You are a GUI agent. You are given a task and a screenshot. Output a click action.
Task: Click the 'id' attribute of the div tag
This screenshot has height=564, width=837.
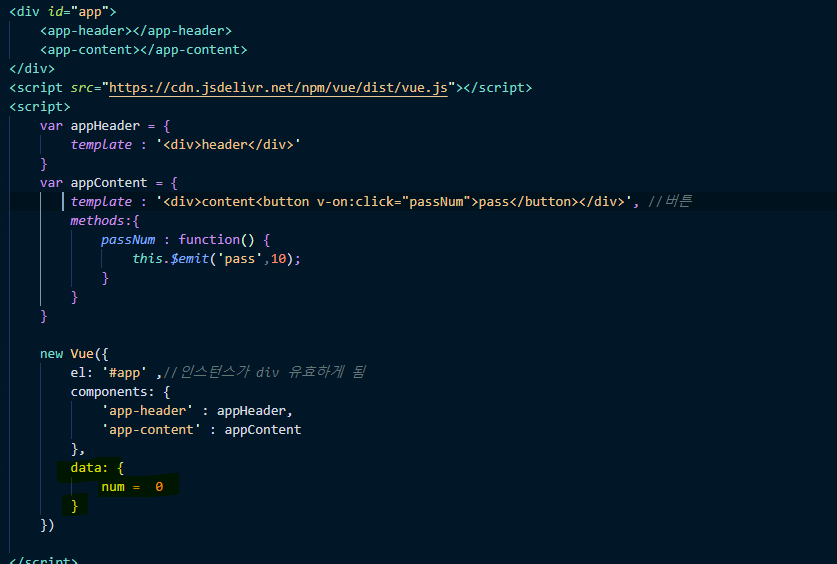point(55,12)
